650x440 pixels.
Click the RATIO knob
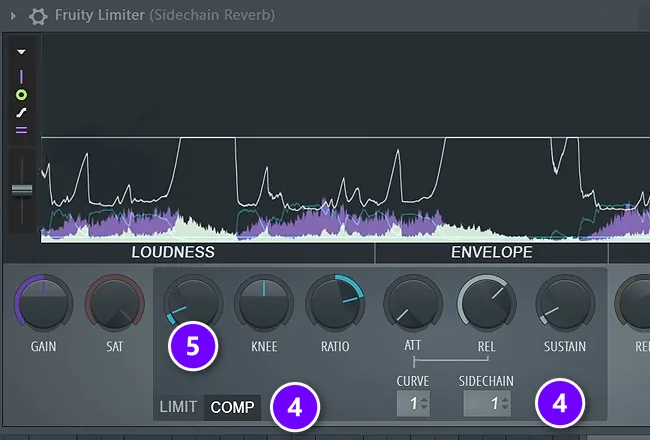335,303
